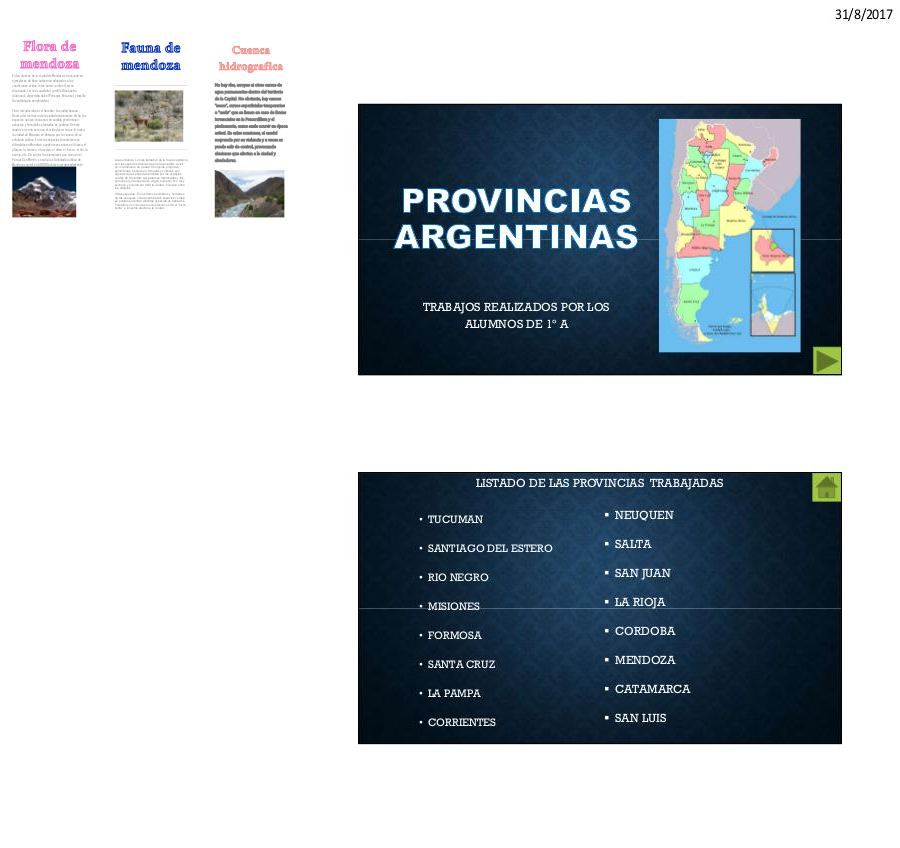900x848 pixels.
Task: Click the green next-arrow button on title slide
Action: [827, 360]
